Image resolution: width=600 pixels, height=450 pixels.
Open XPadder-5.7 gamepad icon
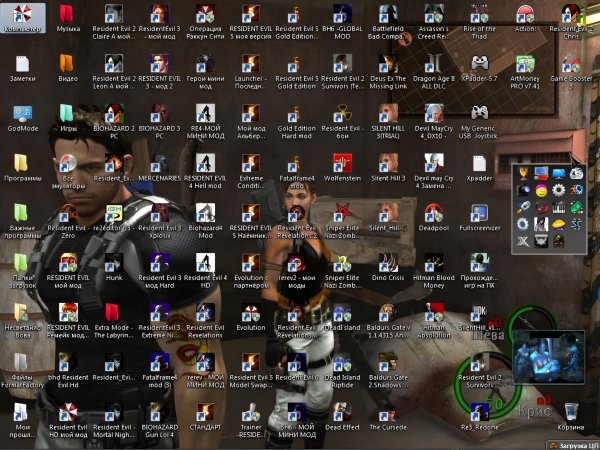click(479, 68)
